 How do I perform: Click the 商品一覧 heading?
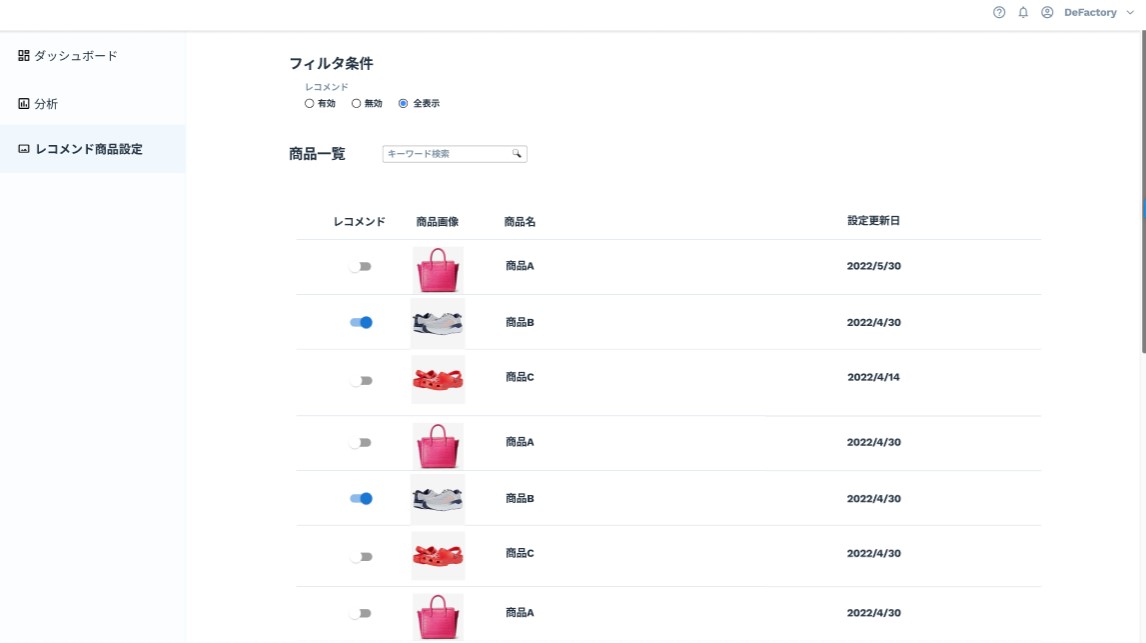tap(317, 154)
